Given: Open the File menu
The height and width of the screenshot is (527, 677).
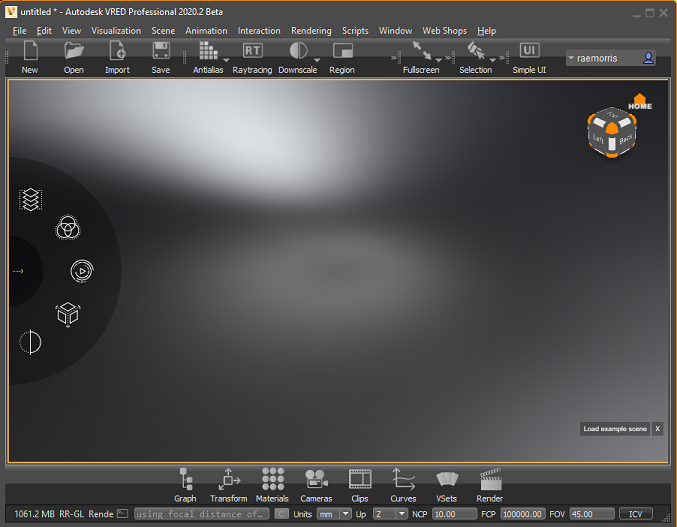Looking at the screenshot, I should [19, 31].
